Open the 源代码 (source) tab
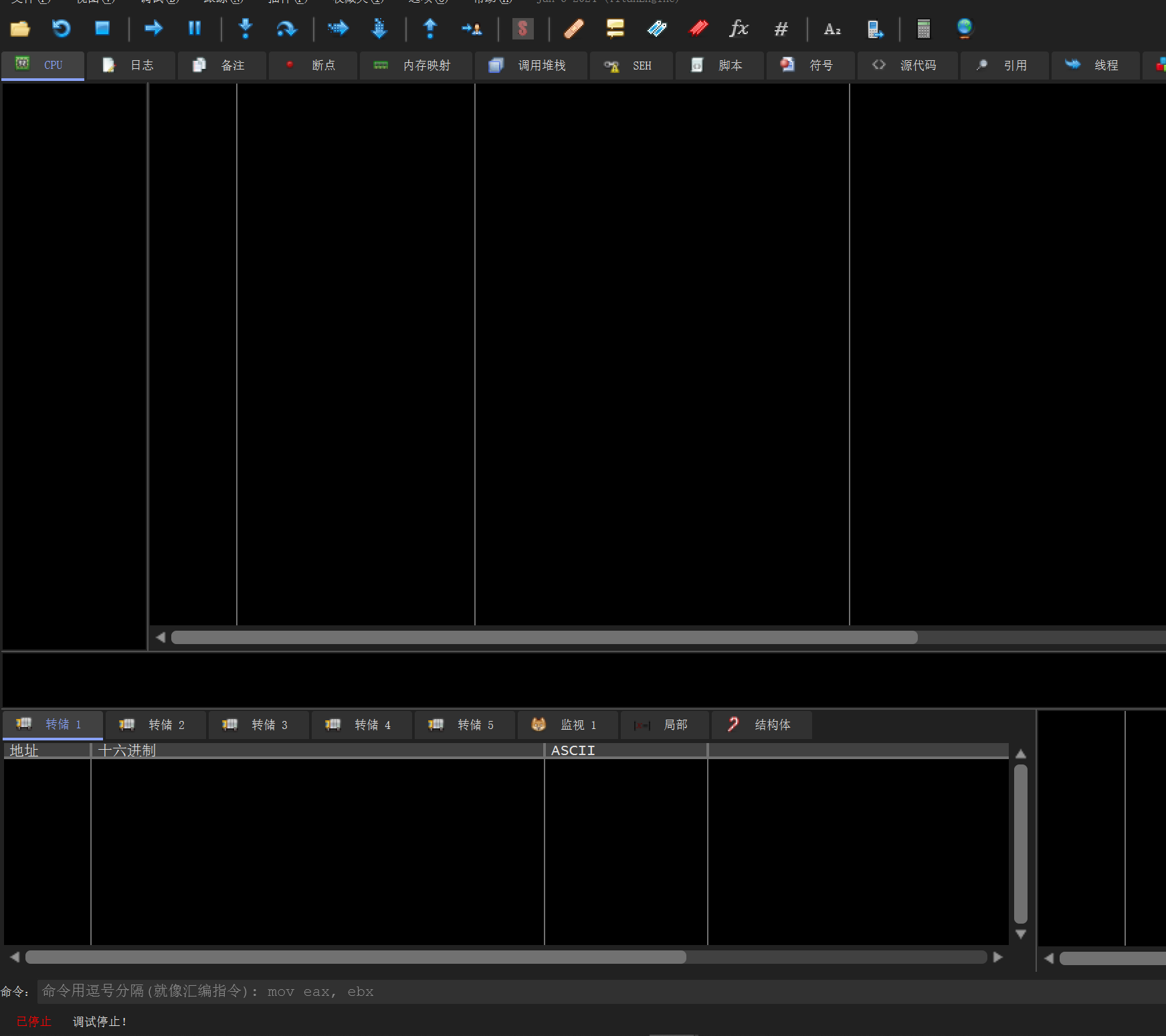 coord(908,66)
